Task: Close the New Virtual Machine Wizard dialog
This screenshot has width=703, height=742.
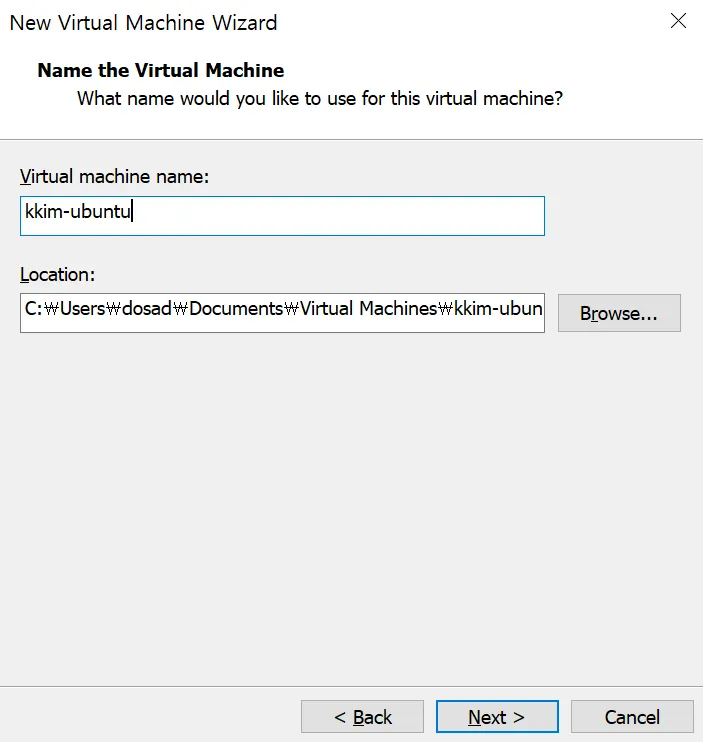Action: tap(678, 21)
